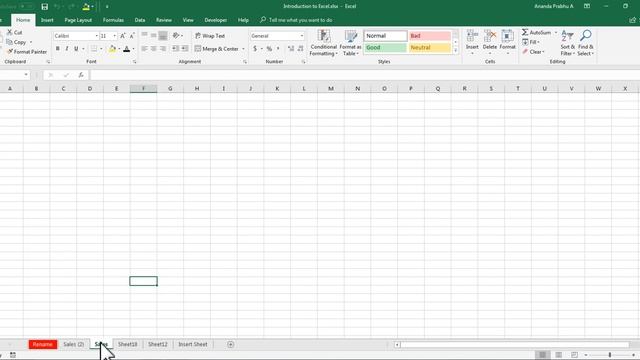
Task: Toggle Wrap Text
Action: click(x=210, y=36)
